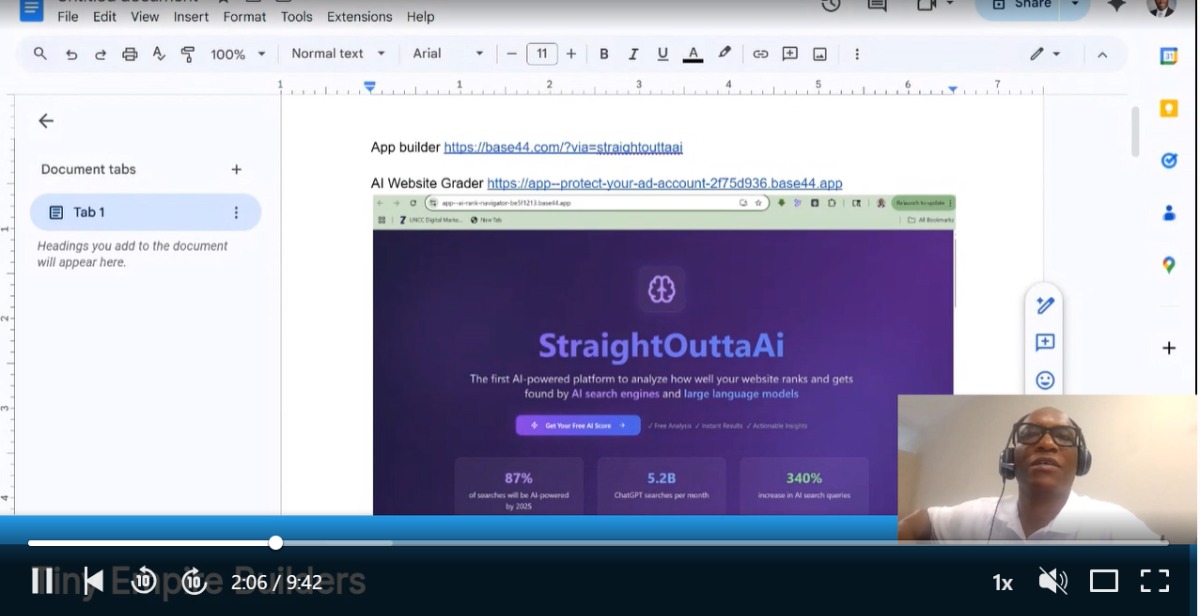Open the highlight color tool
Viewport: 1200px width, 616px height.
[724, 53]
